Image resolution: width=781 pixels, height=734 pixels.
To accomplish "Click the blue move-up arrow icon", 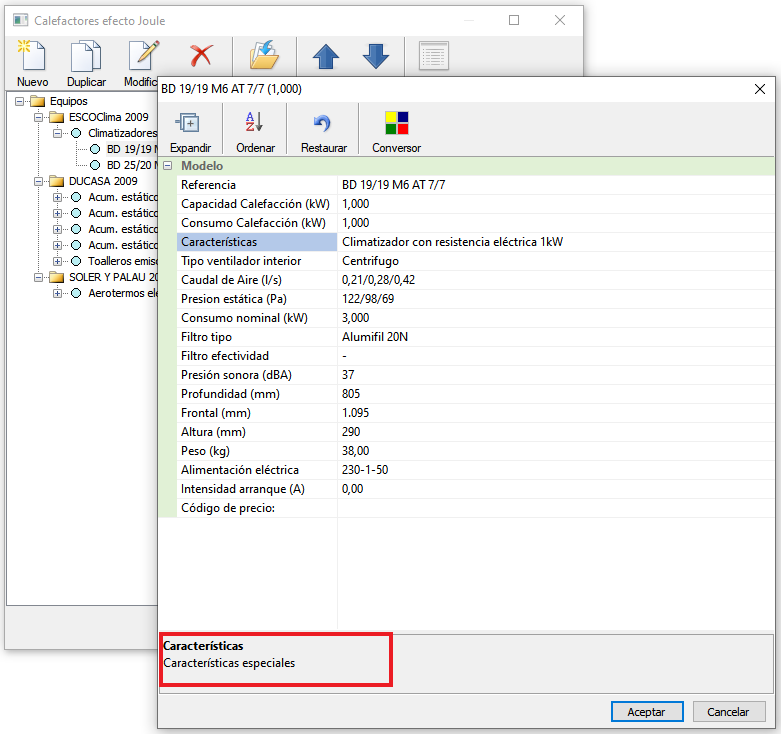I will click(326, 56).
